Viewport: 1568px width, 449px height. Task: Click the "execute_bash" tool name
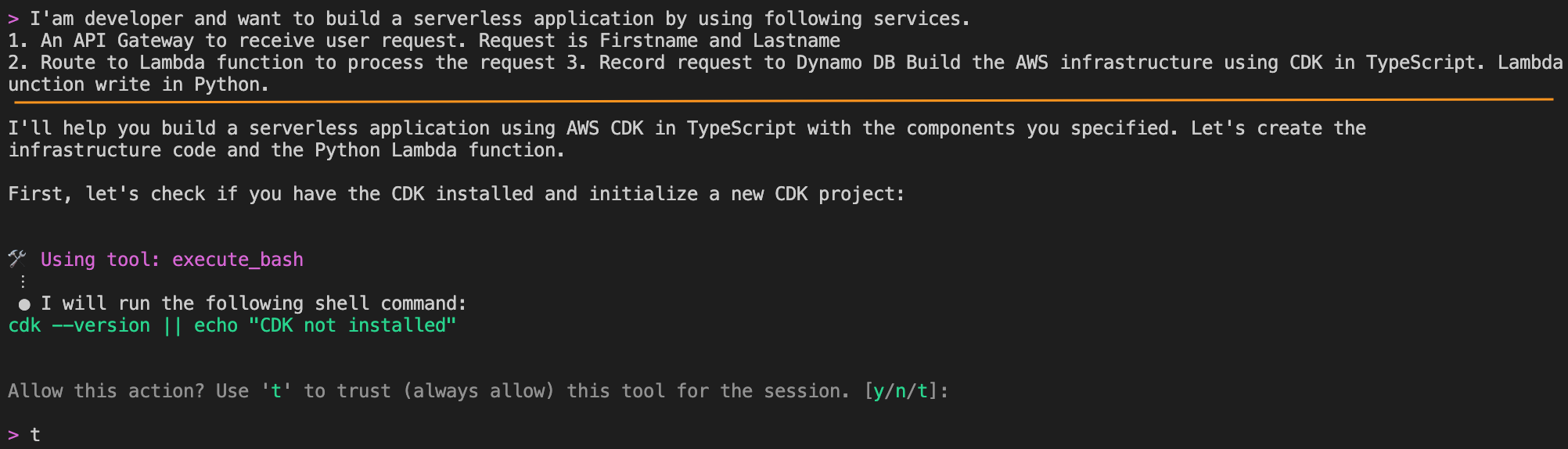237,260
